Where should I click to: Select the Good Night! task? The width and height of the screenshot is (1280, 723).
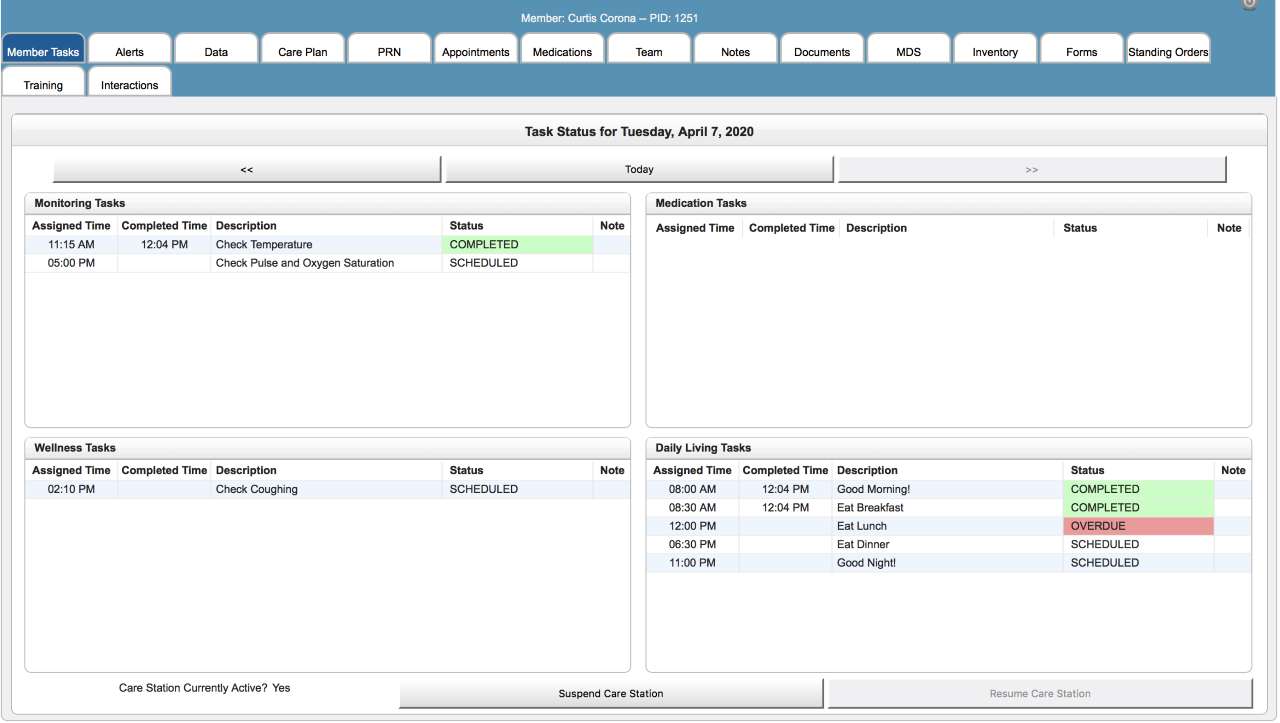tap(949, 563)
